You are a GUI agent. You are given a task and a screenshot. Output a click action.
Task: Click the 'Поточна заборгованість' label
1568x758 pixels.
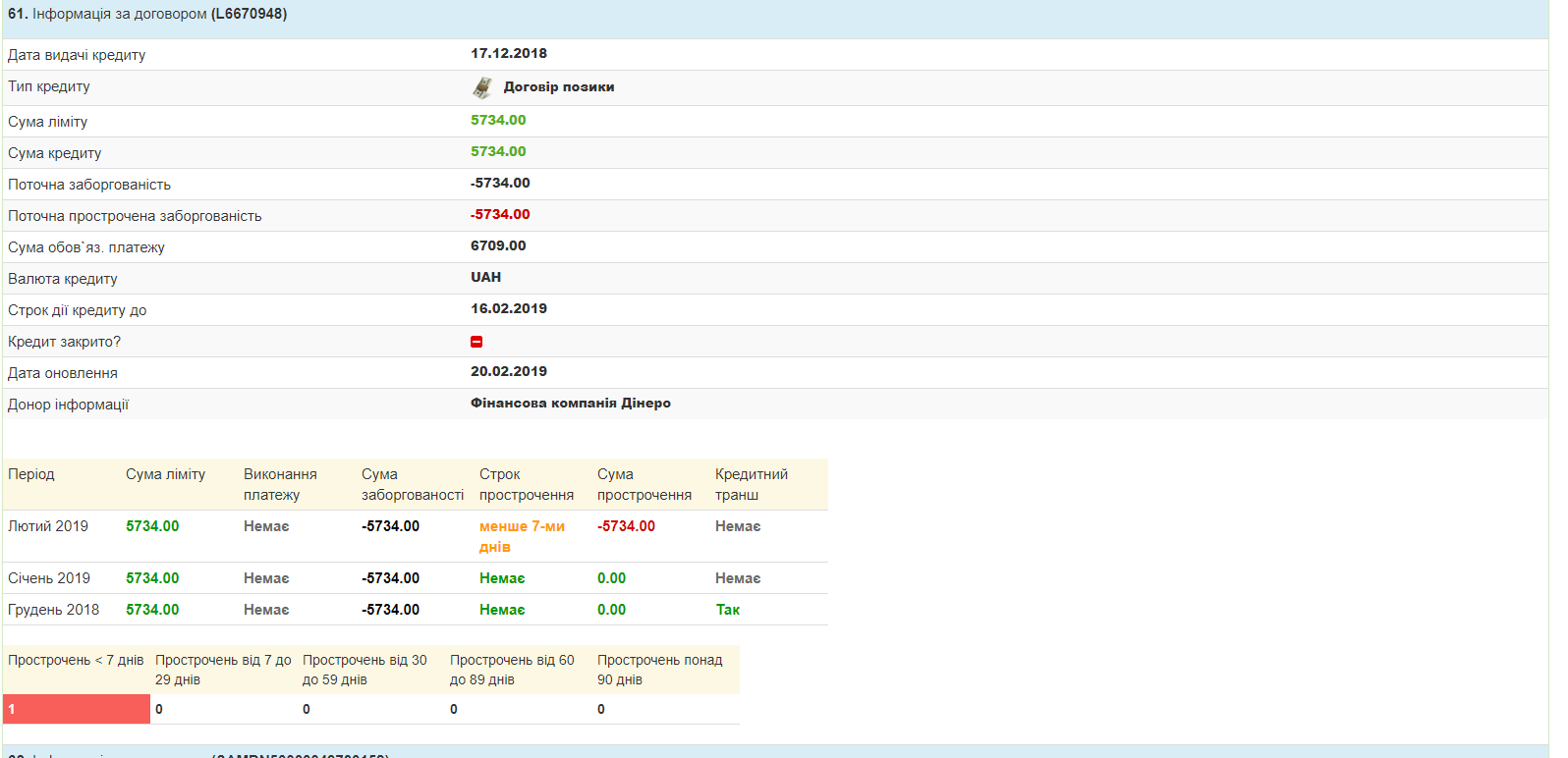click(x=89, y=185)
